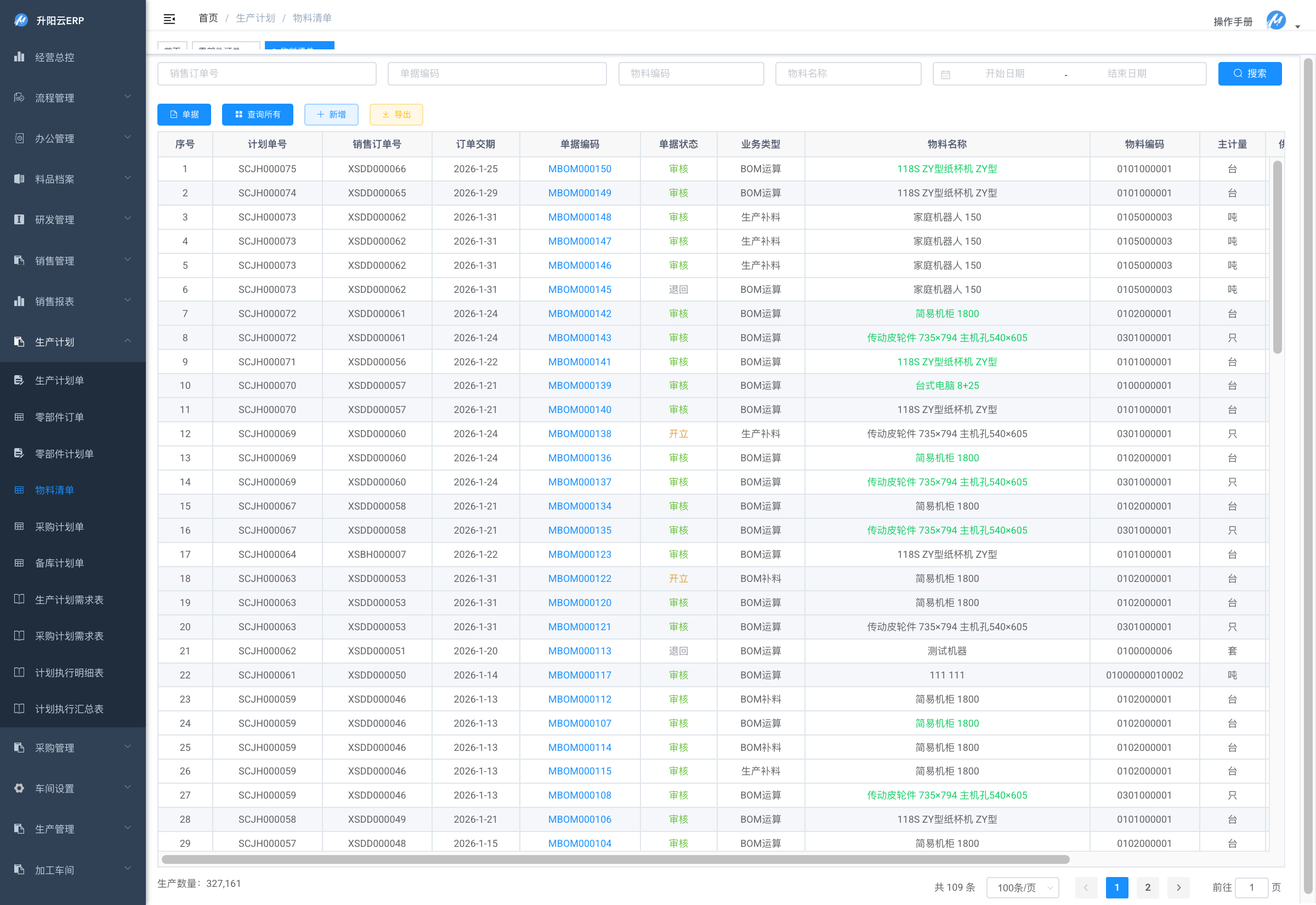Open 计划执行汇总表 report
This screenshot has height=905, width=1316.
(69, 709)
